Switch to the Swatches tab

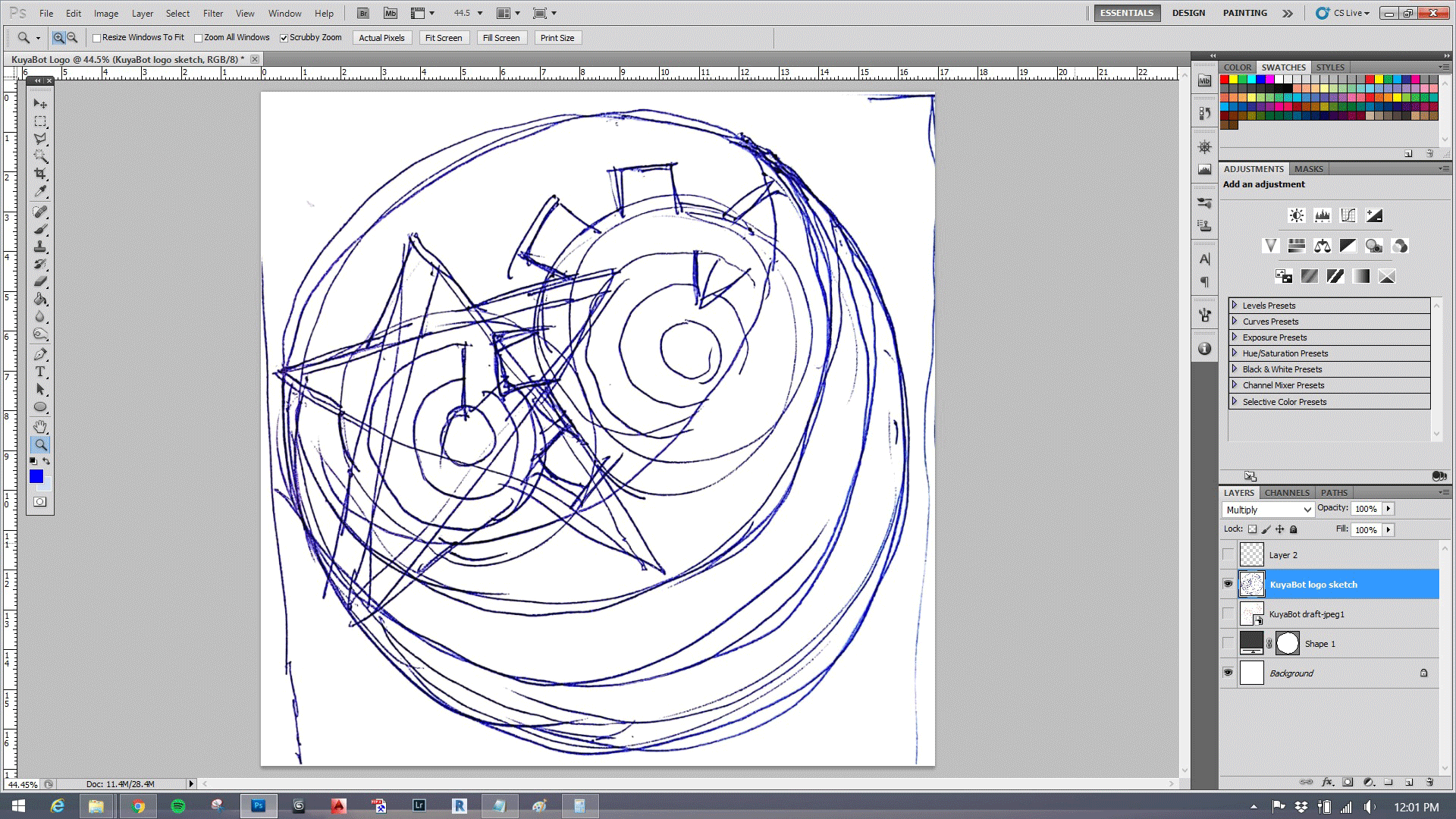(1283, 66)
